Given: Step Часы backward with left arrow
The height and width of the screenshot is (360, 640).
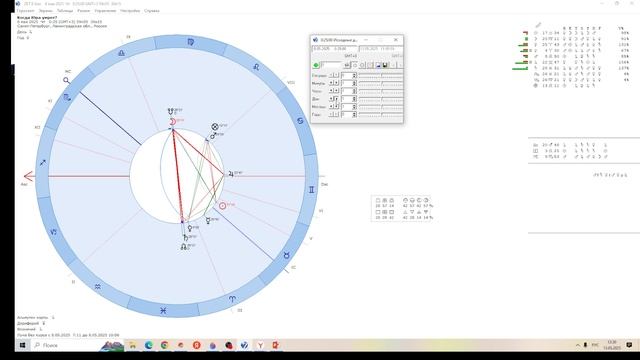Looking at the screenshot, I should 331,91.
